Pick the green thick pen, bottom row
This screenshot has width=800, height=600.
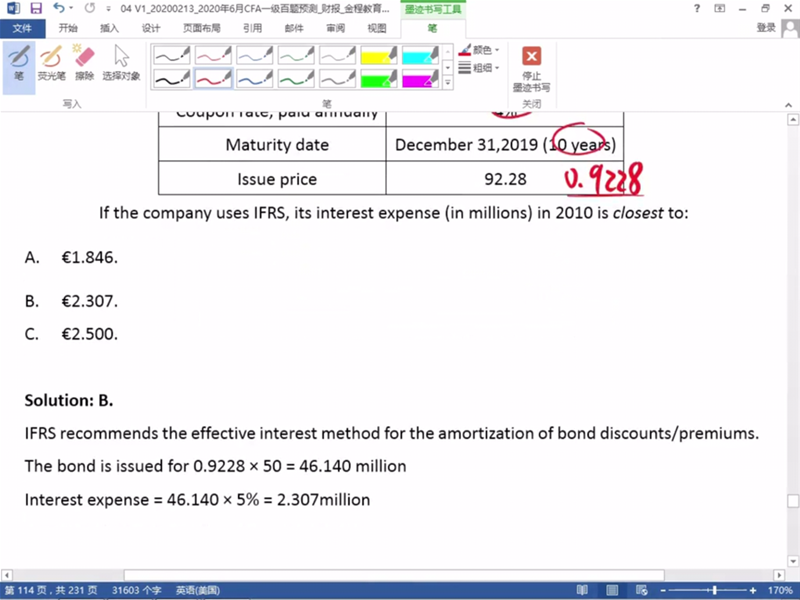point(296,79)
